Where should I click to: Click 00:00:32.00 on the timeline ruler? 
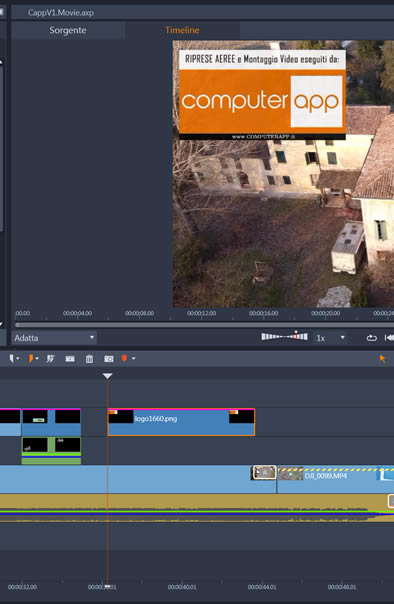22,587
